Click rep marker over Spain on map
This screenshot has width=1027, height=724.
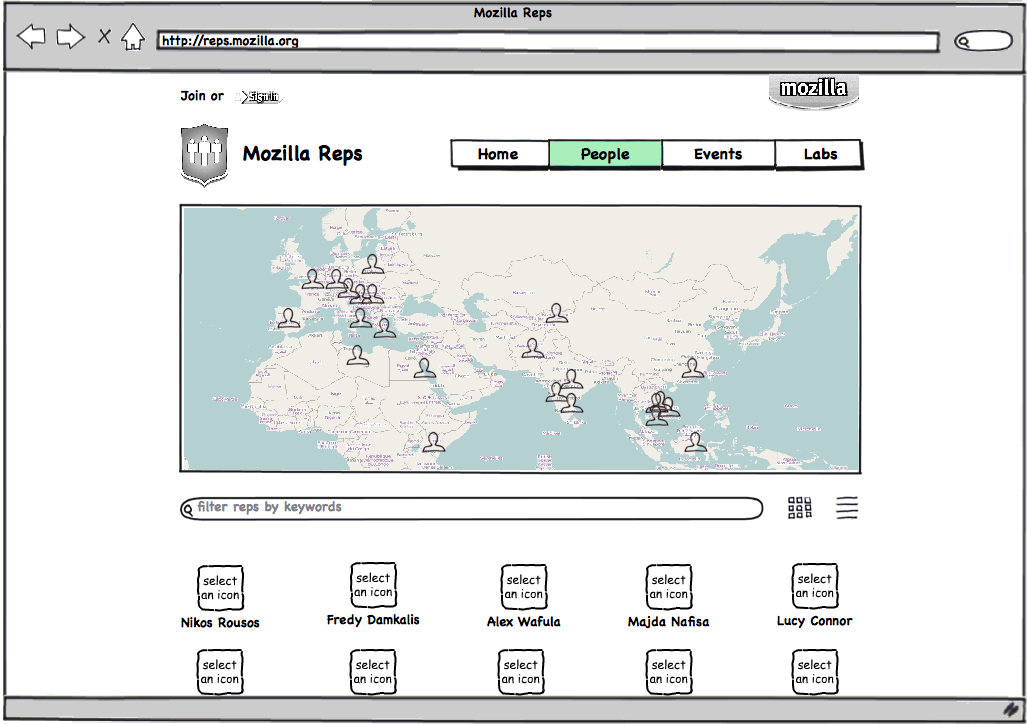pos(288,318)
